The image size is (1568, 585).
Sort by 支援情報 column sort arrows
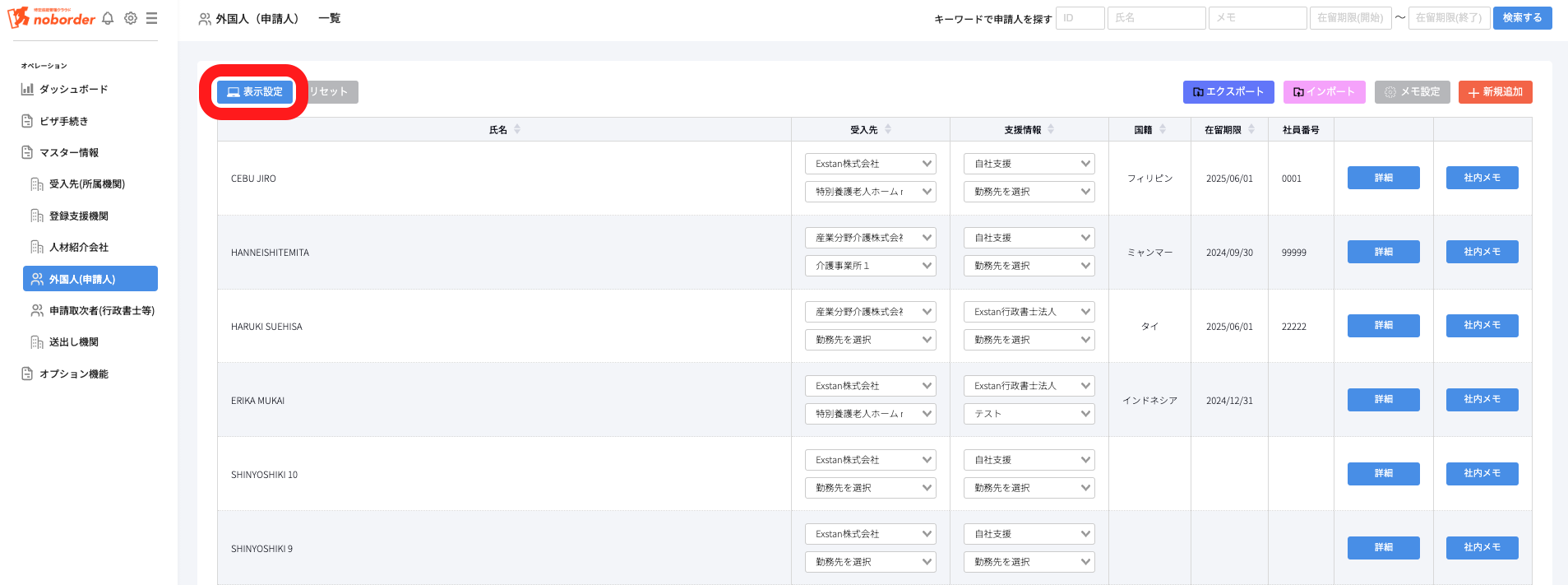tap(1051, 129)
